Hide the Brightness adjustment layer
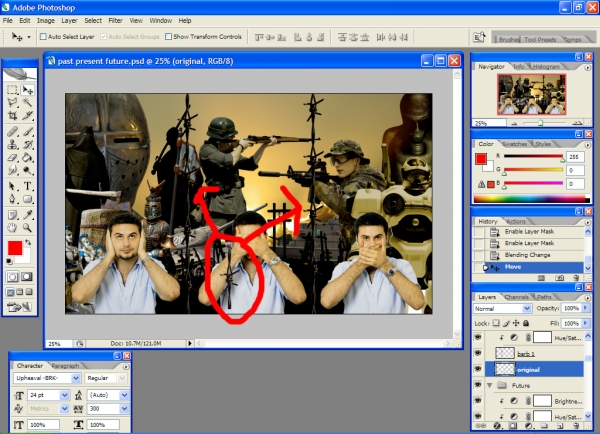The height and width of the screenshot is (434, 600). pos(478,401)
